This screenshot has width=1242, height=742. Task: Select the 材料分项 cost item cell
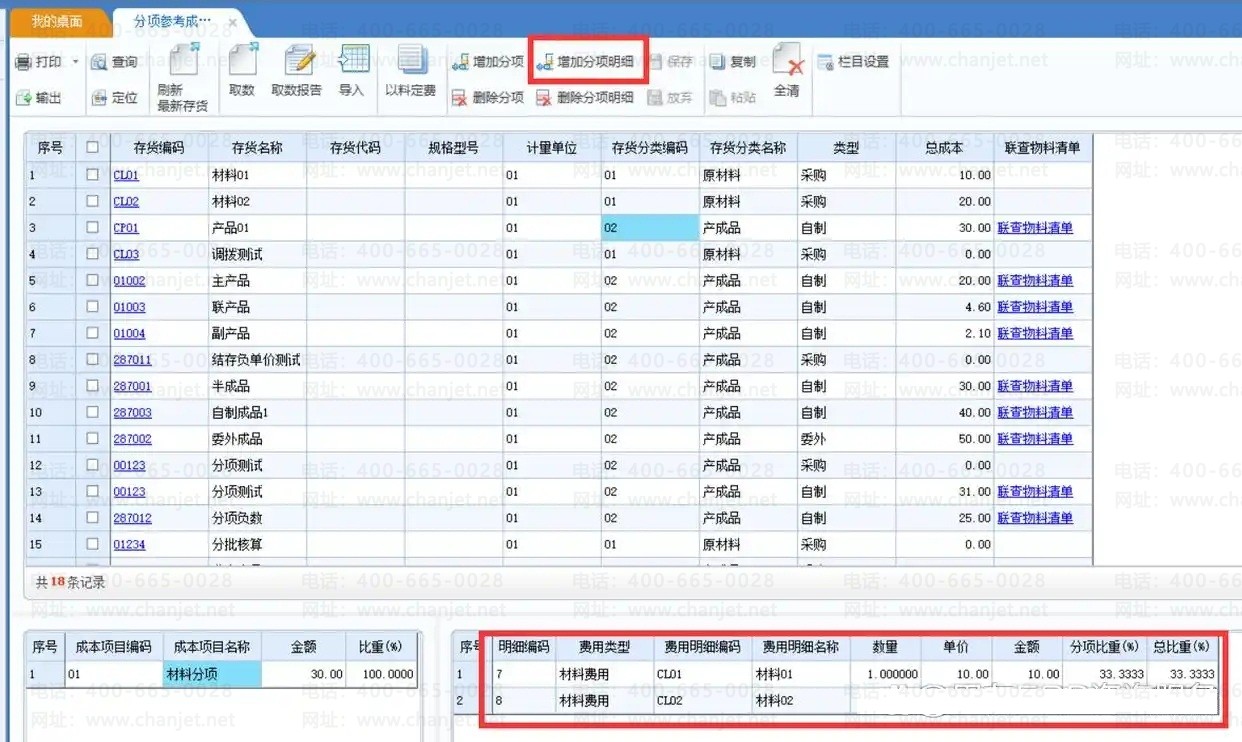coord(212,675)
